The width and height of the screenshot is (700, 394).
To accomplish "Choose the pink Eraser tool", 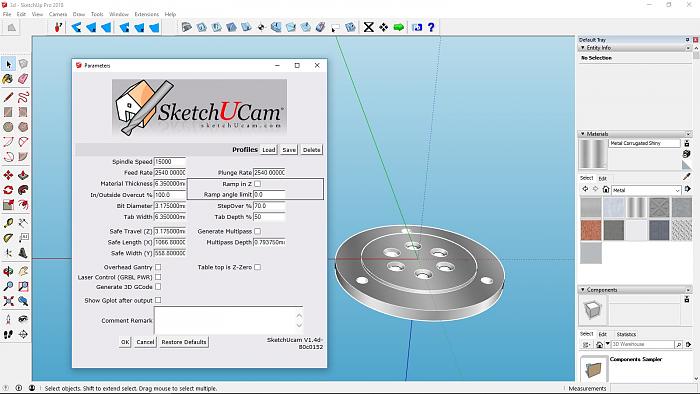I will coord(23,79).
